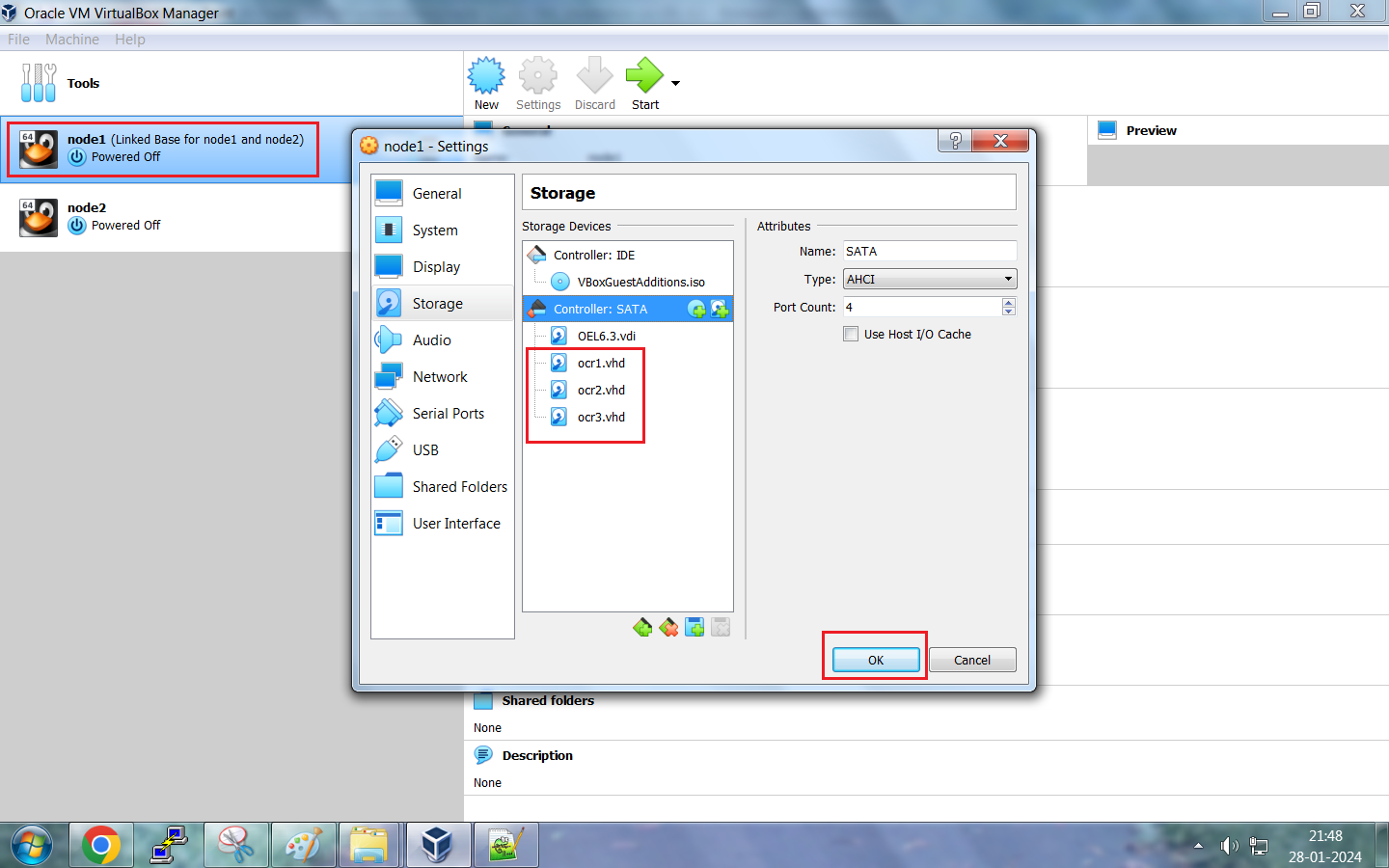Click the volume speaker tray icon
The image size is (1389, 868).
pyautogui.click(x=1229, y=846)
